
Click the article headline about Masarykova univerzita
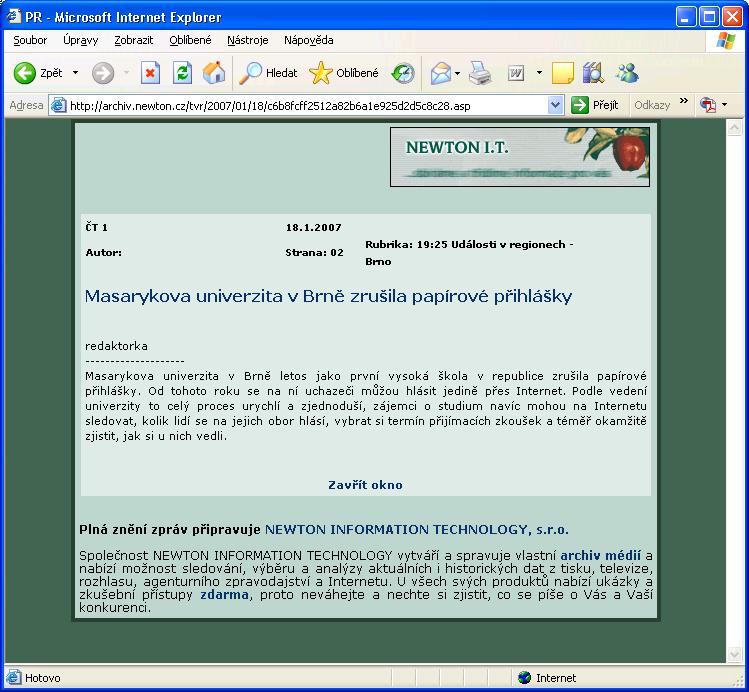(328, 296)
